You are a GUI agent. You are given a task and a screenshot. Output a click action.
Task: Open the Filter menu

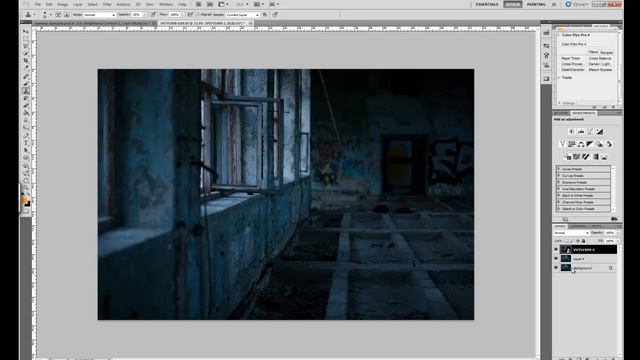pos(107,4)
